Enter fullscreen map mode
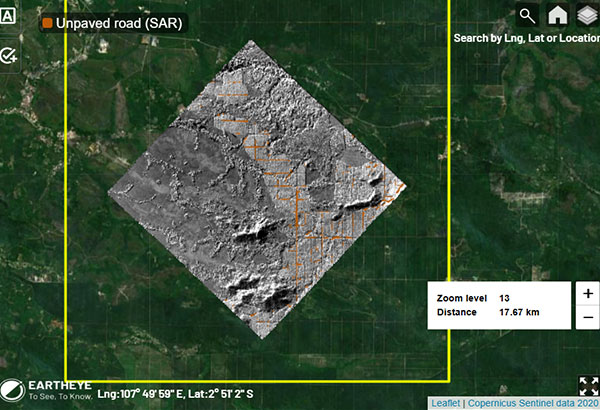 [589, 386]
